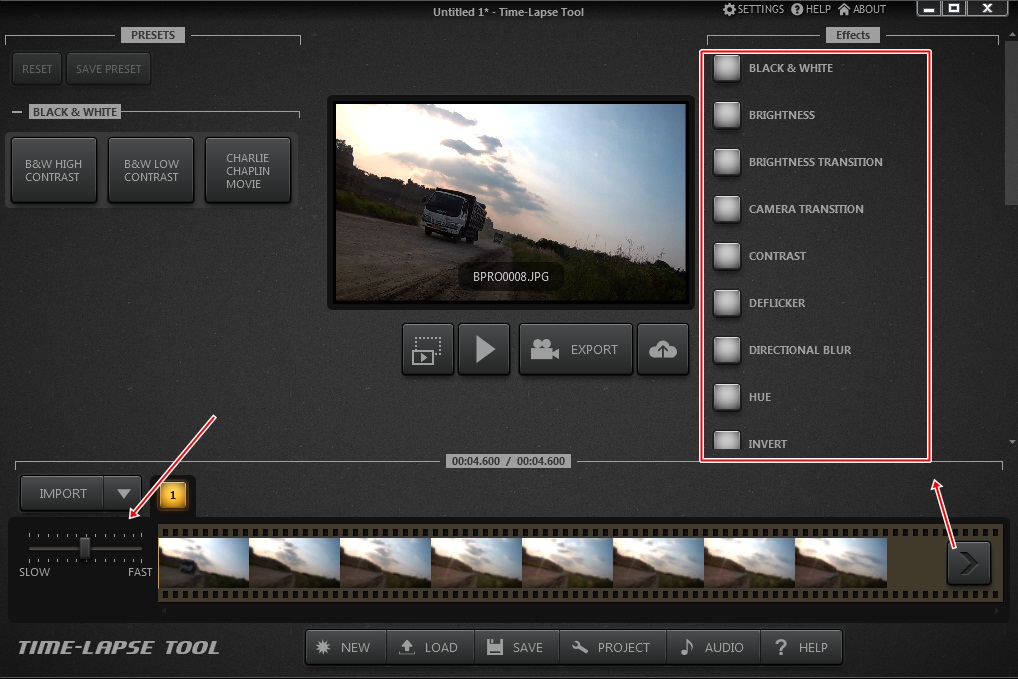This screenshot has width=1018, height=679.
Task: Enable the Directional Blur effect checkbox
Action: tap(726, 350)
